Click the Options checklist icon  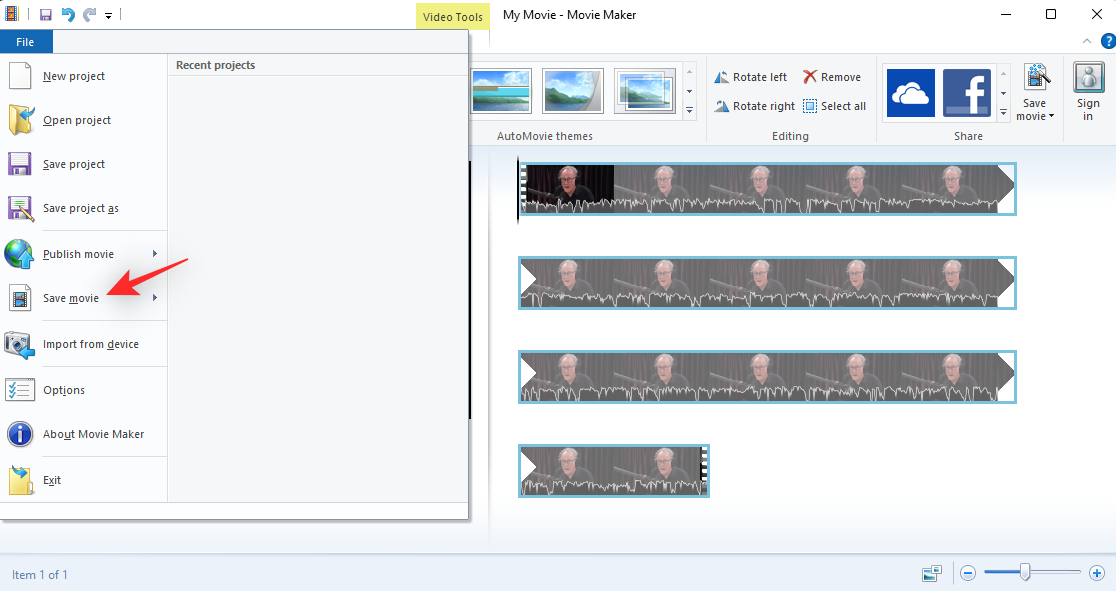(20, 390)
